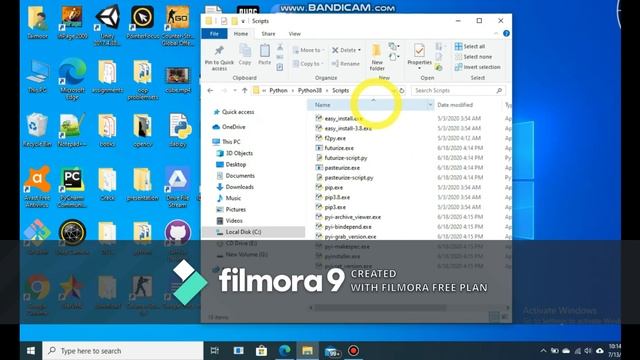Switch to the View ribbon tab
This screenshot has width=640, height=360.
pos(295,34)
